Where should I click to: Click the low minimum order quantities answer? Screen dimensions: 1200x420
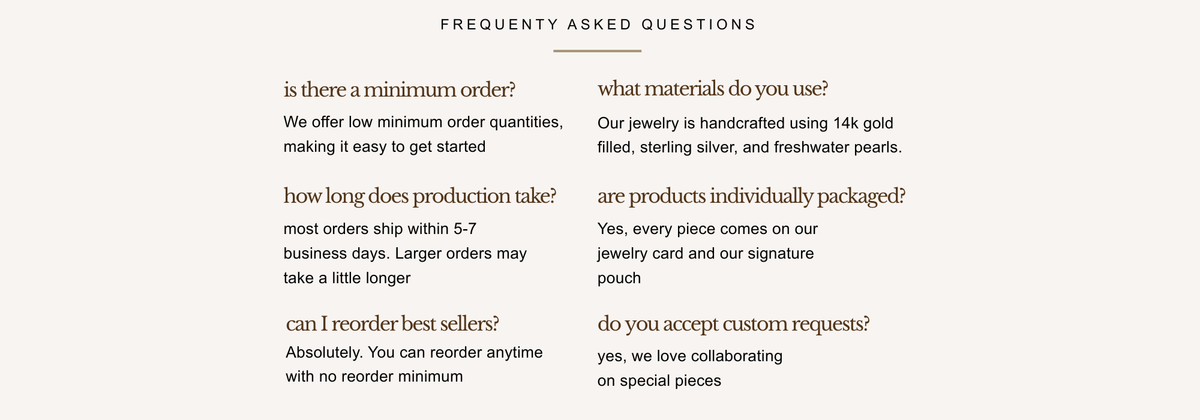[x=424, y=135]
